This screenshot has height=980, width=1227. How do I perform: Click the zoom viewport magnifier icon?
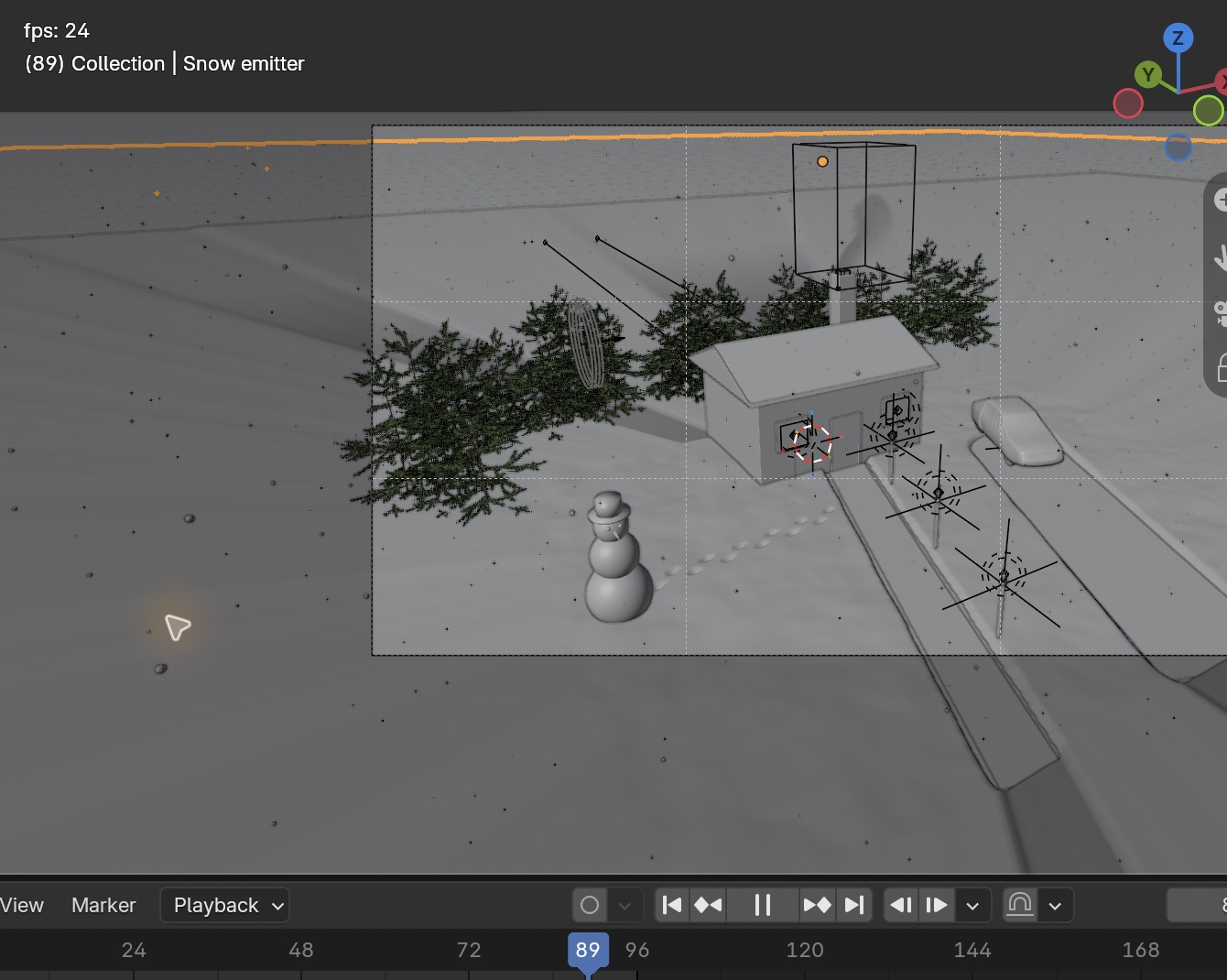coord(1219,200)
